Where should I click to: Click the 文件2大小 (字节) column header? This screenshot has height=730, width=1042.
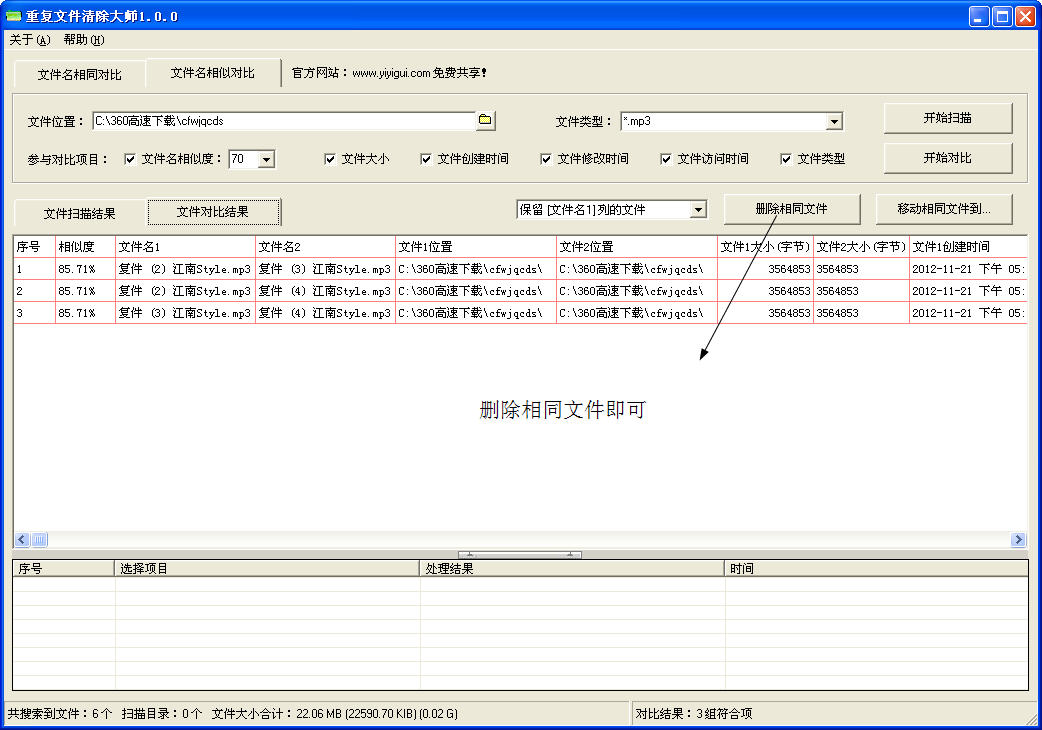(x=861, y=246)
